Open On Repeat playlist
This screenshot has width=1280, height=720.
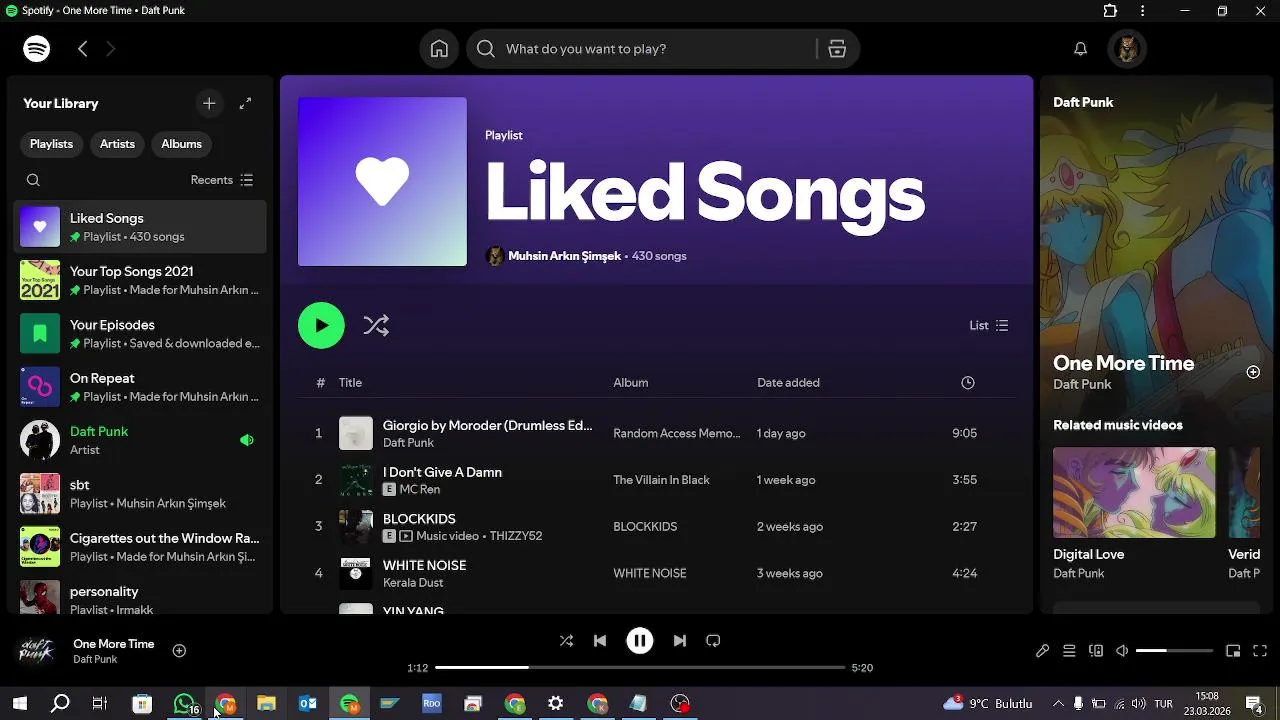point(140,387)
